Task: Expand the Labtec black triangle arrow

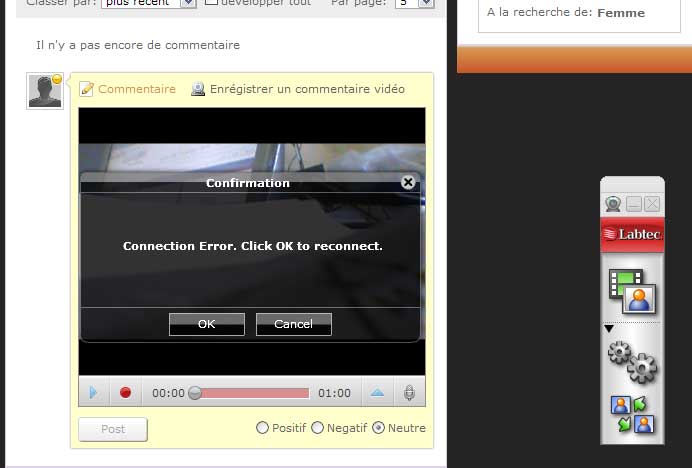Action: (x=609, y=329)
